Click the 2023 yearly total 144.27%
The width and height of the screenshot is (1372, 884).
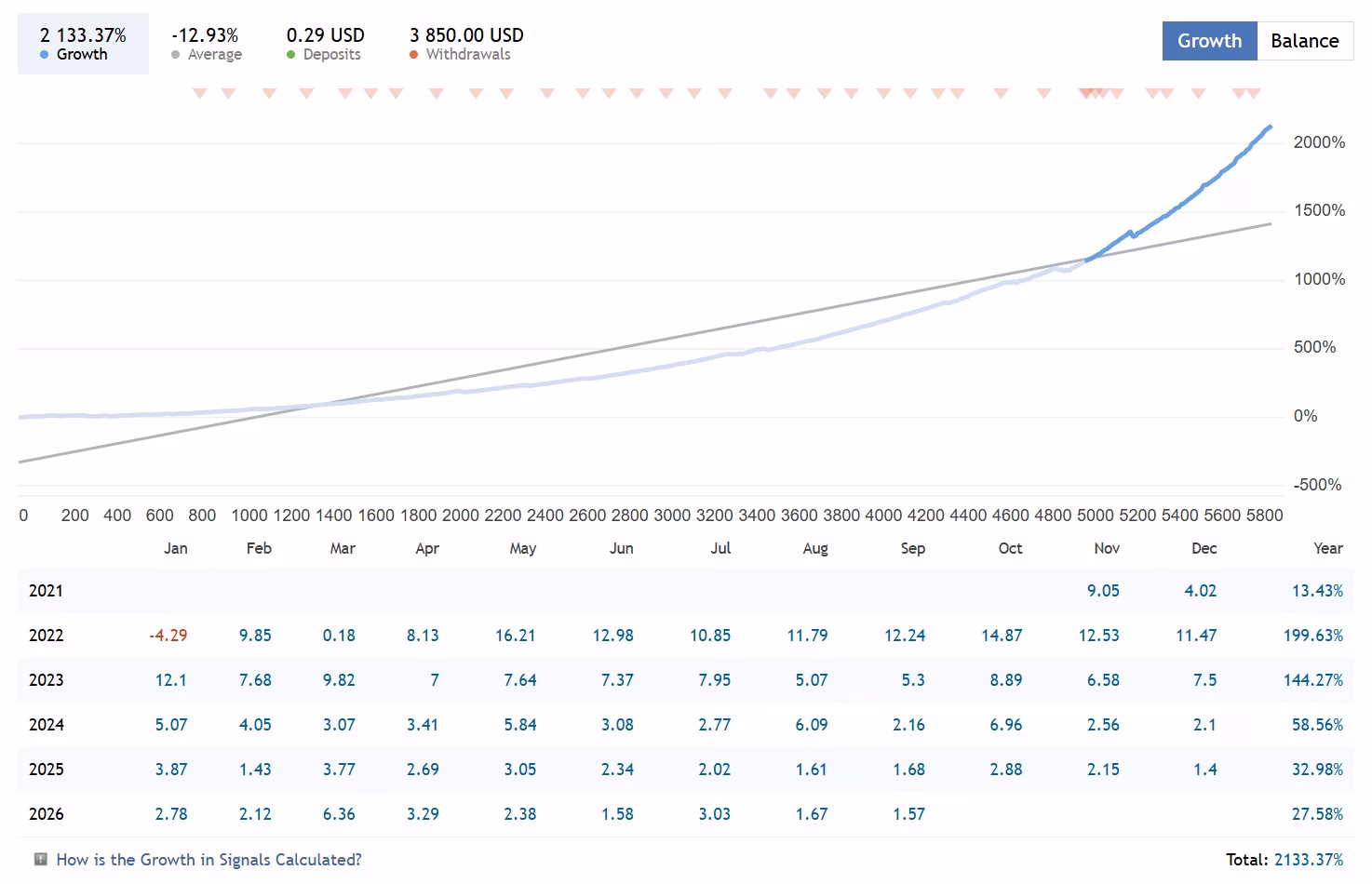coord(1313,680)
